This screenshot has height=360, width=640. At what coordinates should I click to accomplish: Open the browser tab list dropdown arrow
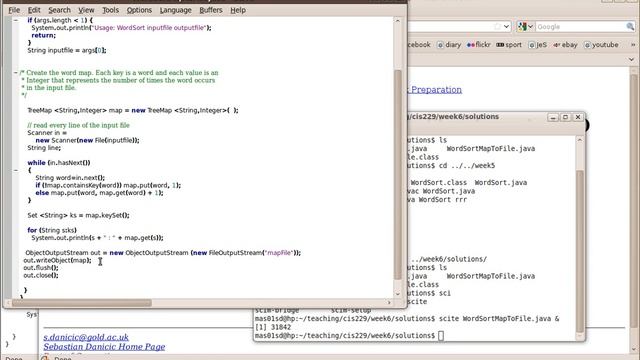631,60
